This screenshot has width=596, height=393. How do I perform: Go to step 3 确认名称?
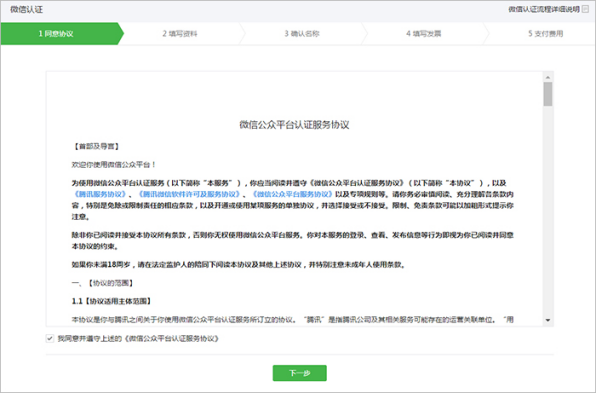(x=302, y=33)
